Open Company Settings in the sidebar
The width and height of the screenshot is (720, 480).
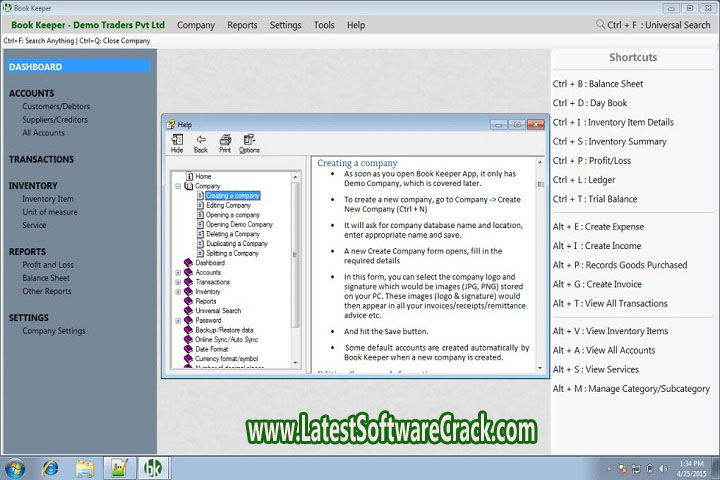[x=54, y=331]
